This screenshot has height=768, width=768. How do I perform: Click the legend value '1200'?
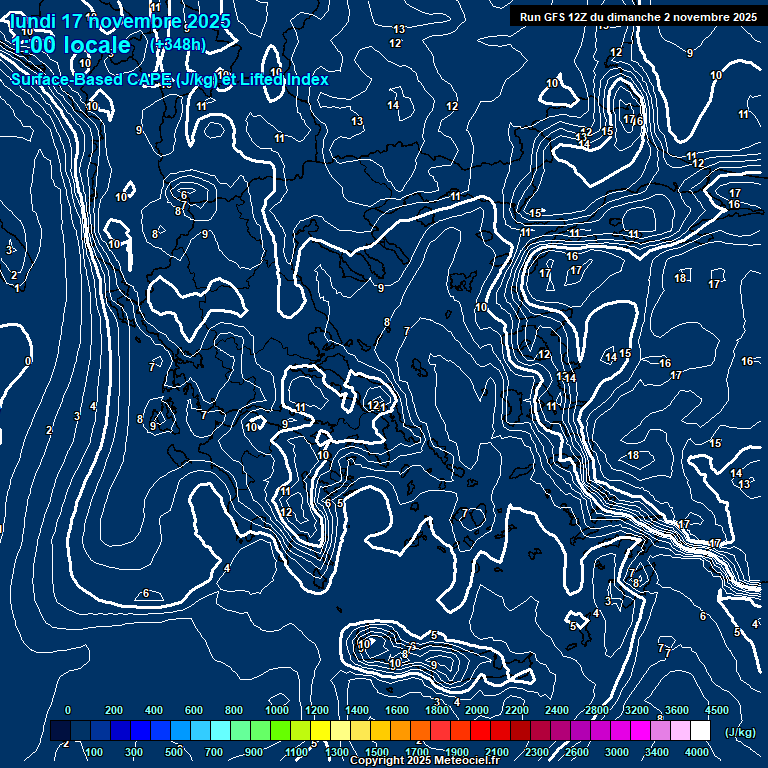pyautogui.click(x=317, y=710)
